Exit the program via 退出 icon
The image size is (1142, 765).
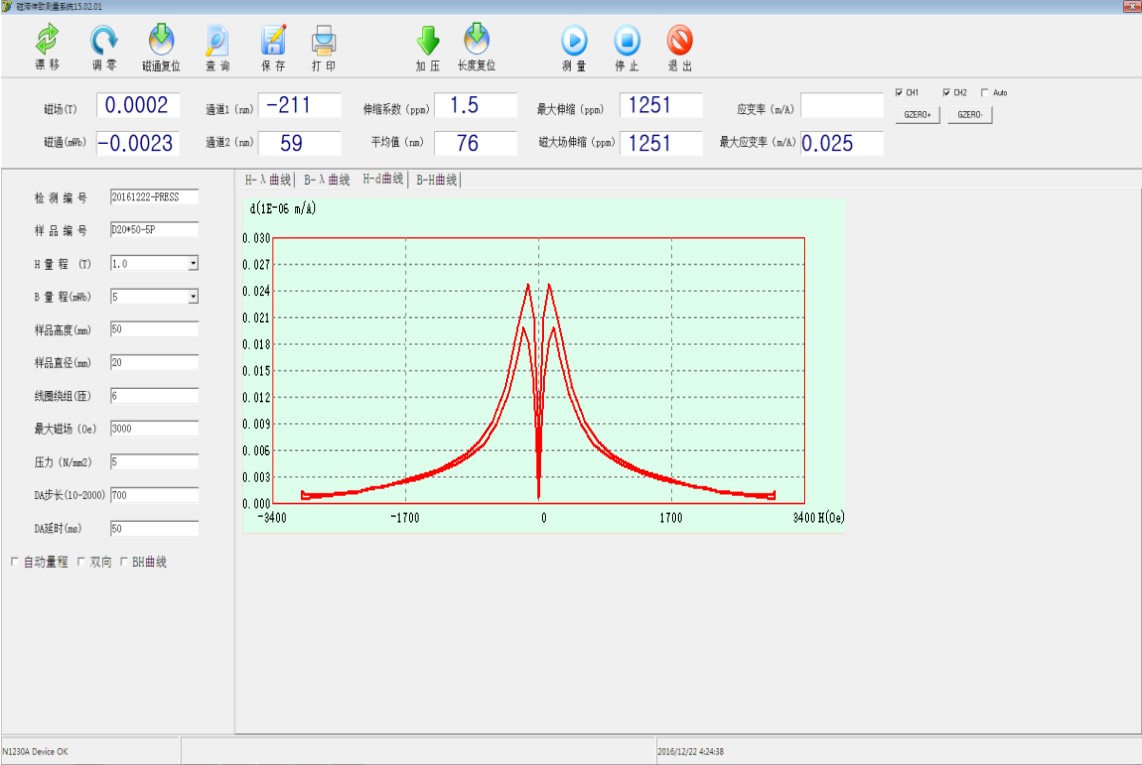(680, 41)
